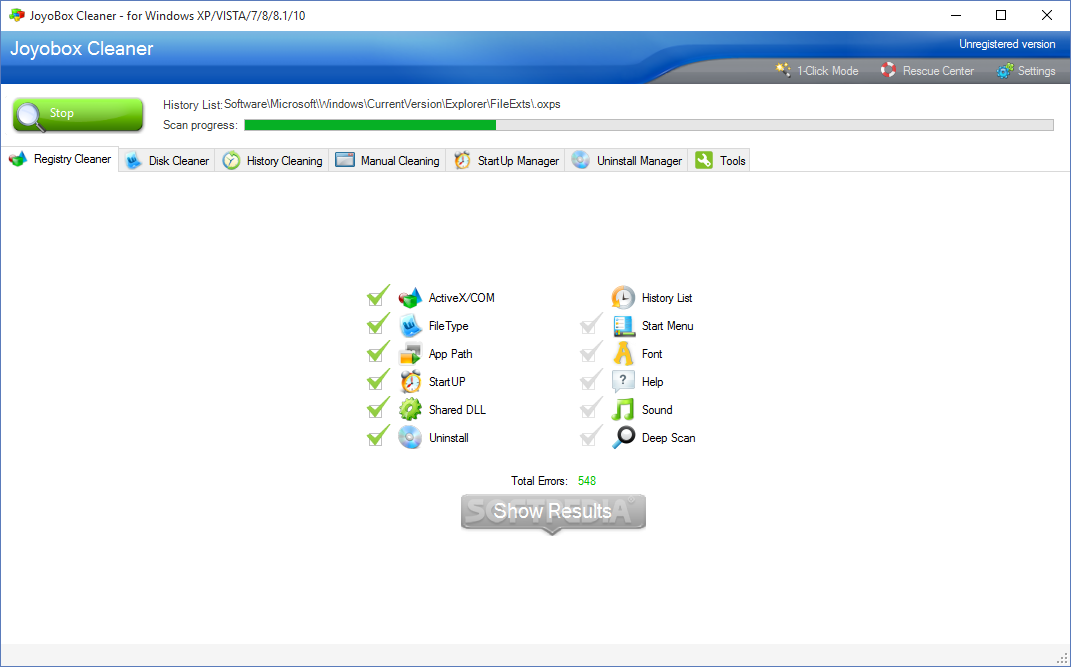This screenshot has height=667, width=1071.
Task: Switch to the Tools tab
Action: click(x=719, y=160)
